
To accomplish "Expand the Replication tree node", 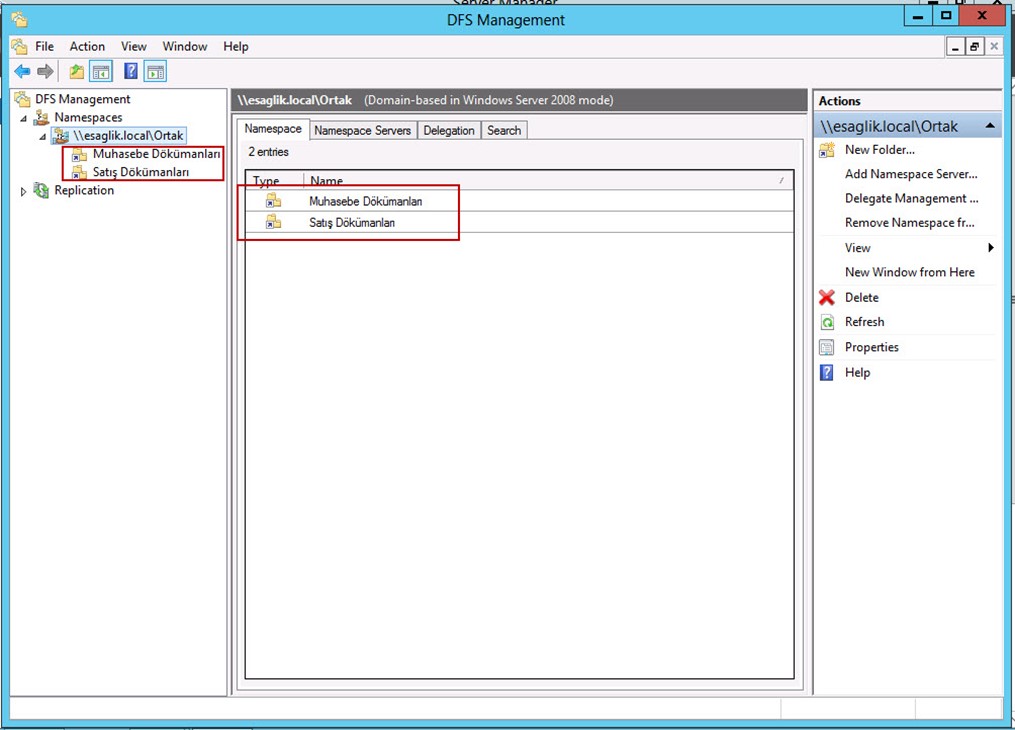I will [x=23, y=191].
